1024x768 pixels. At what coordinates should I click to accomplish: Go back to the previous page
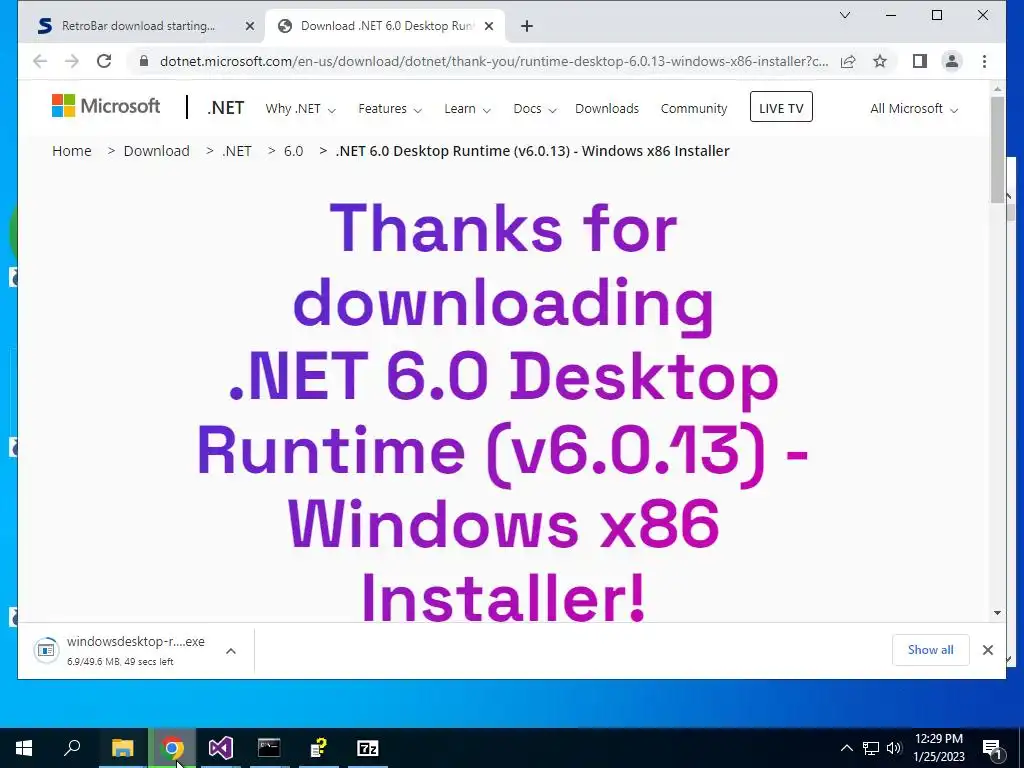pyautogui.click(x=40, y=61)
